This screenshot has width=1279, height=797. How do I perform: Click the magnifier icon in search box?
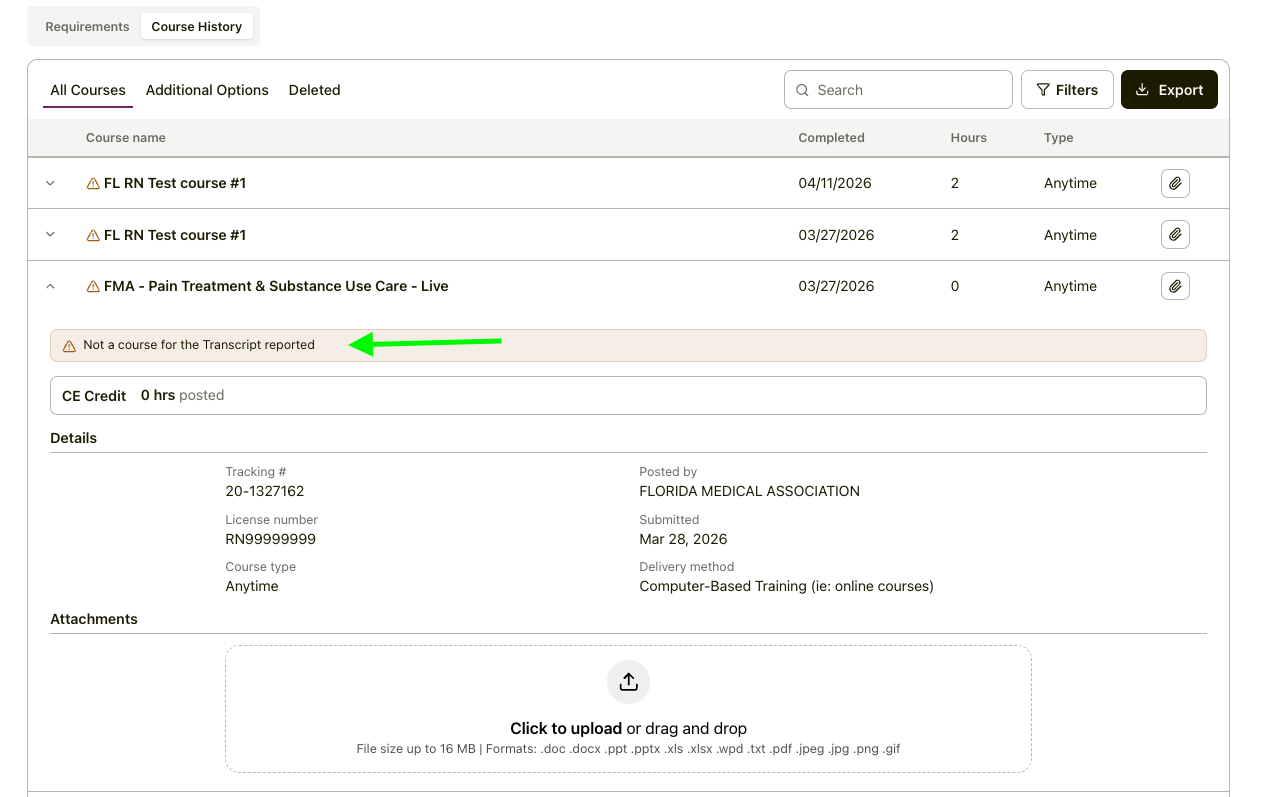pos(802,90)
